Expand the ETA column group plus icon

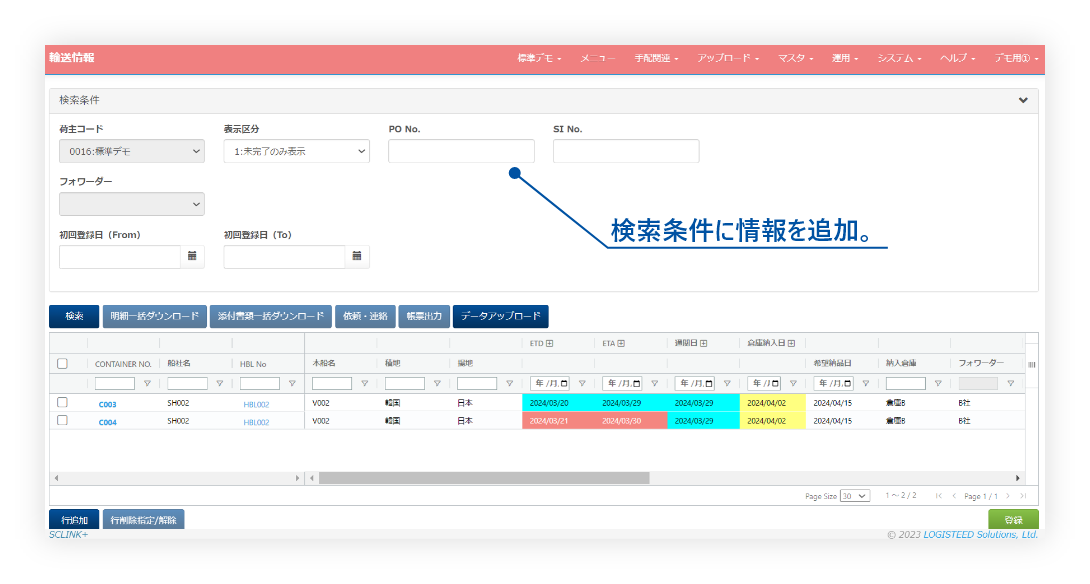[x=621, y=344]
